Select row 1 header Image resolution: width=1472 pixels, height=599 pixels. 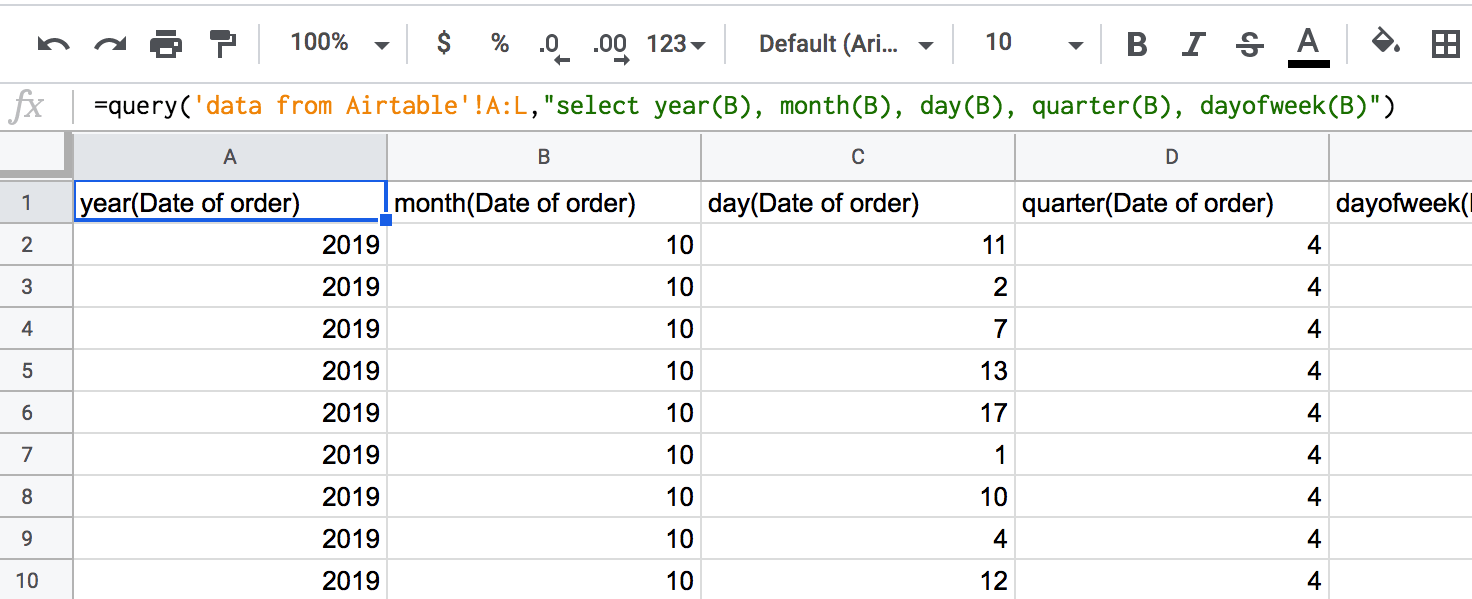36,203
